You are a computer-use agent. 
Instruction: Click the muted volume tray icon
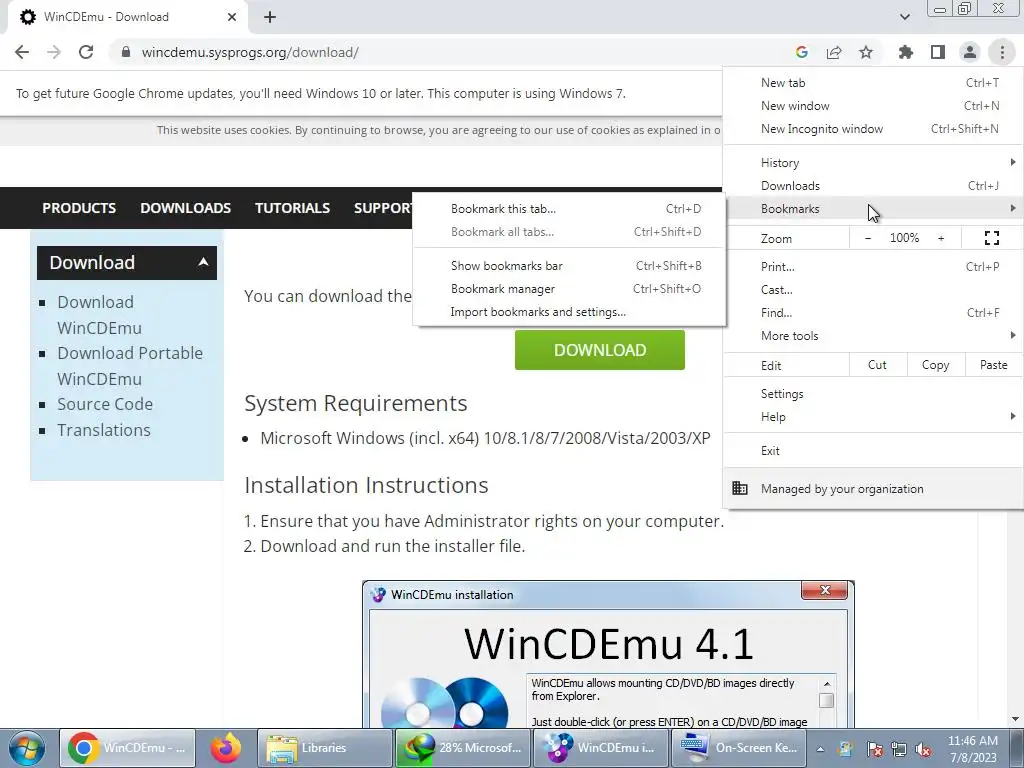click(x=923, y=749)
